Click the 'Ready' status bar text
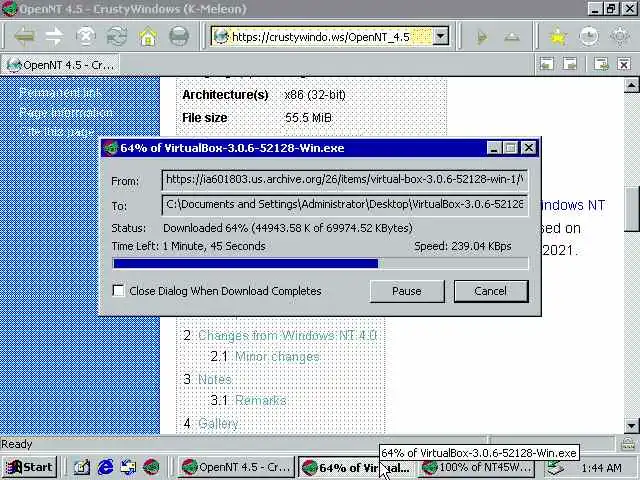Screen dimensions: 640x480 click(x=17, y=444)
